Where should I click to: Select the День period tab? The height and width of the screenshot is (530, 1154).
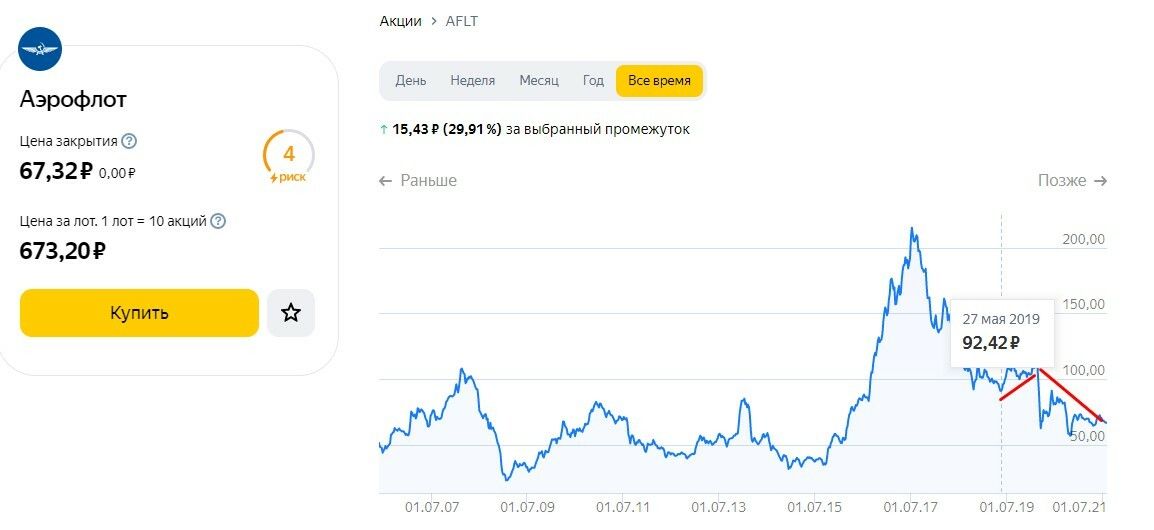pos(411,81)
